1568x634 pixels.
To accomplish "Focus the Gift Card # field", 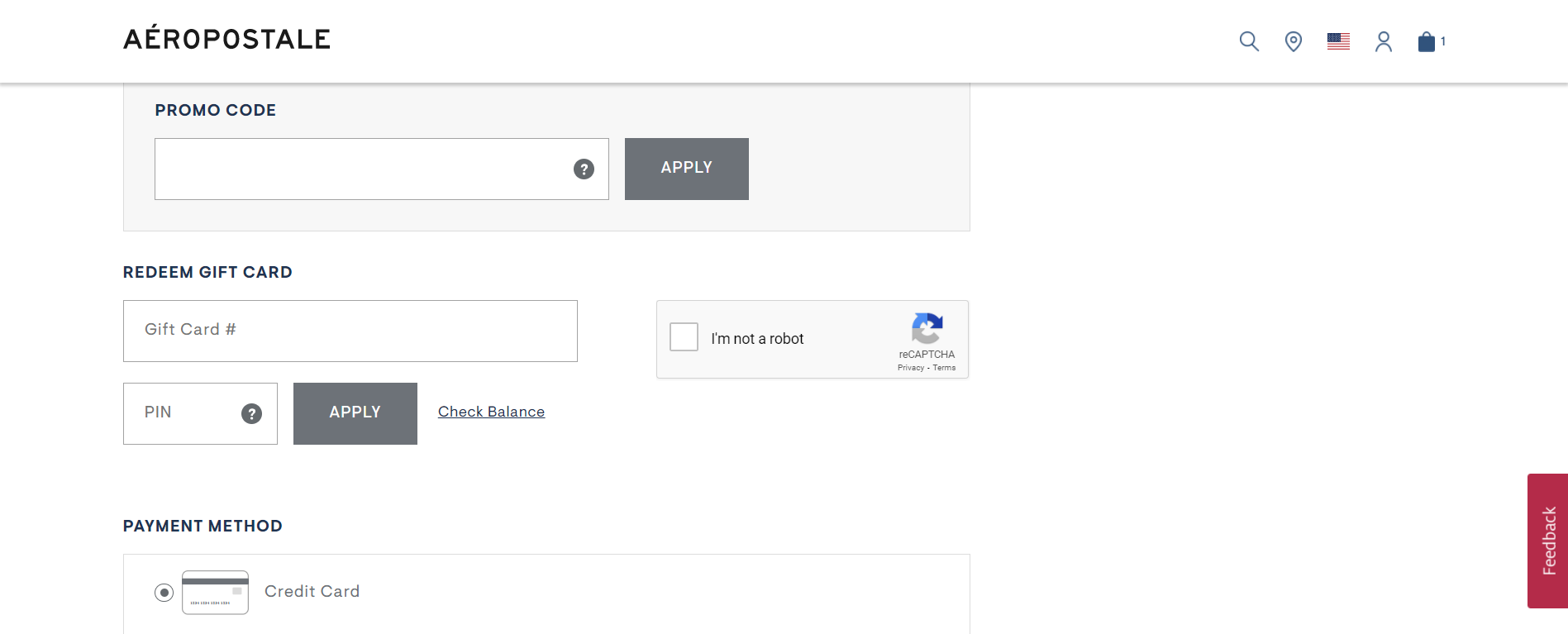I will point(350,331).
